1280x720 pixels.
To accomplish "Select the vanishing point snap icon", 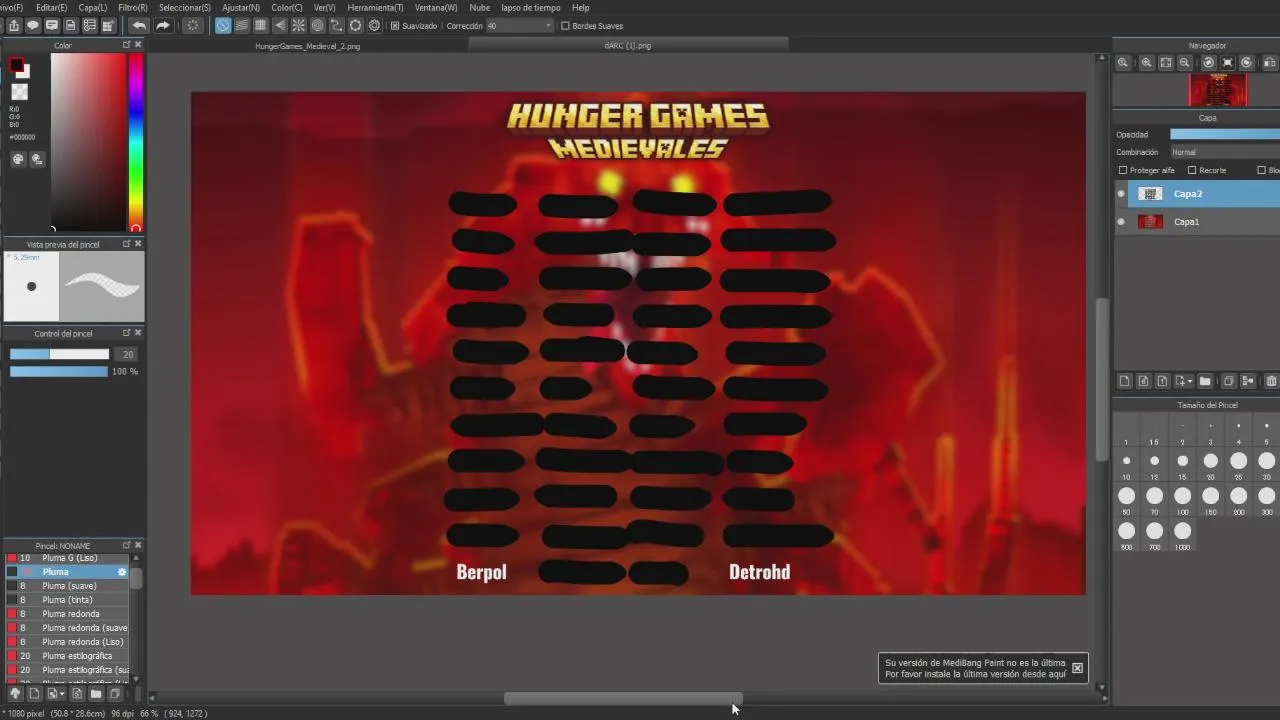I will [280, 25].
